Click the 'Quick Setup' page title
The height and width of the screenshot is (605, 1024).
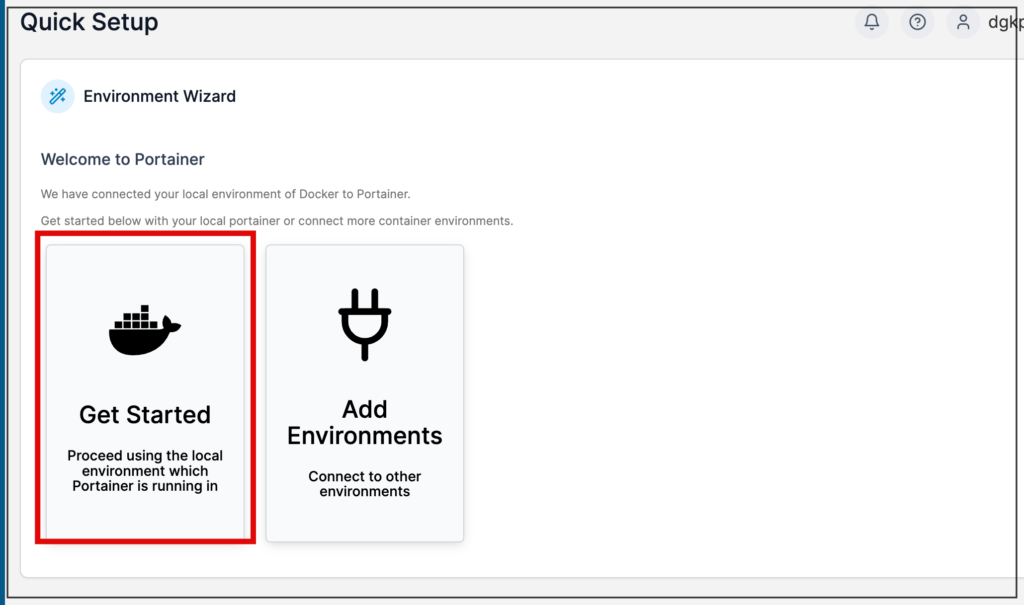pos(89,22)
